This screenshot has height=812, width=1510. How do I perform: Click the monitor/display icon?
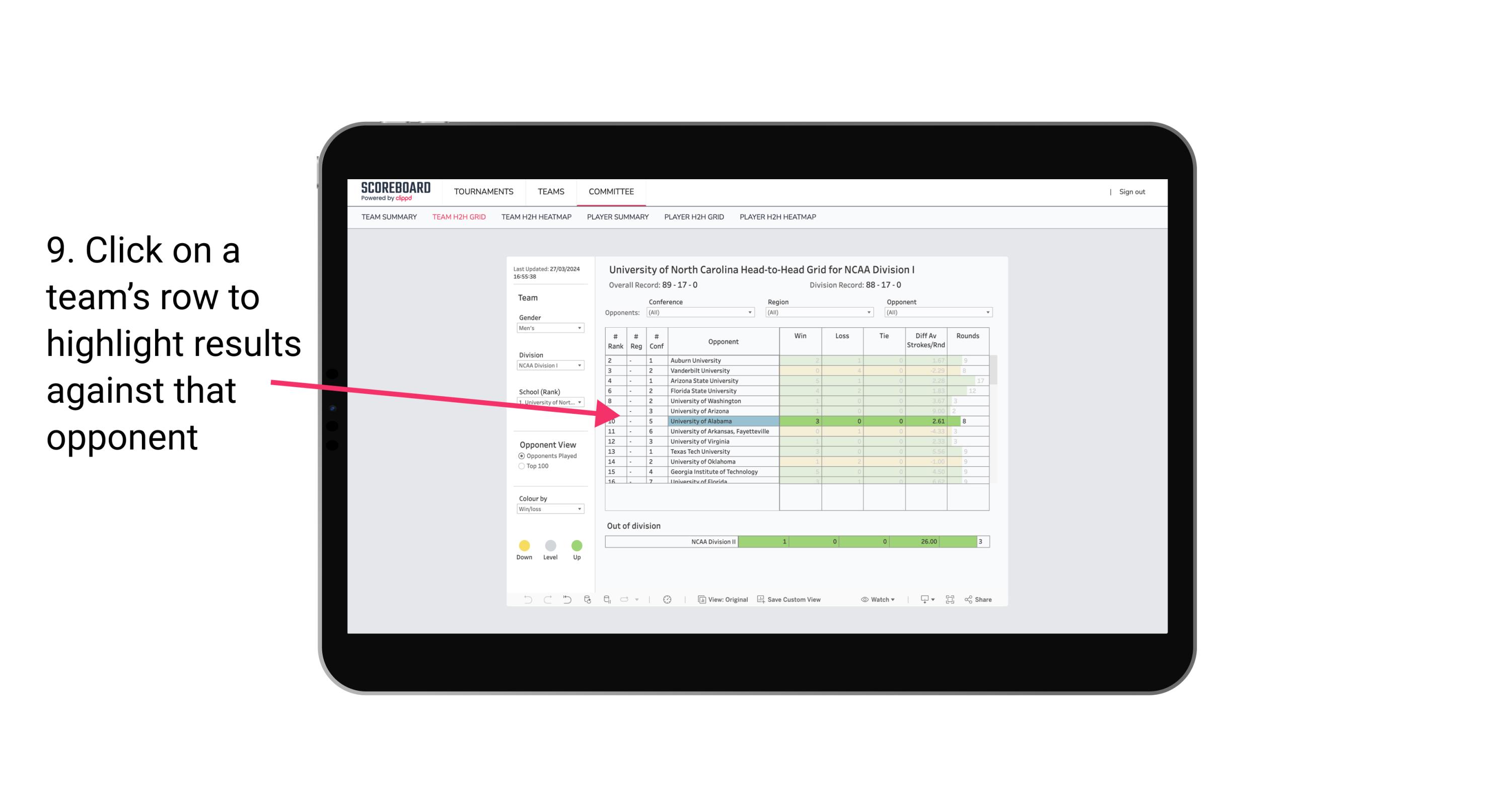pyautogui.click(x=921, y=600)
